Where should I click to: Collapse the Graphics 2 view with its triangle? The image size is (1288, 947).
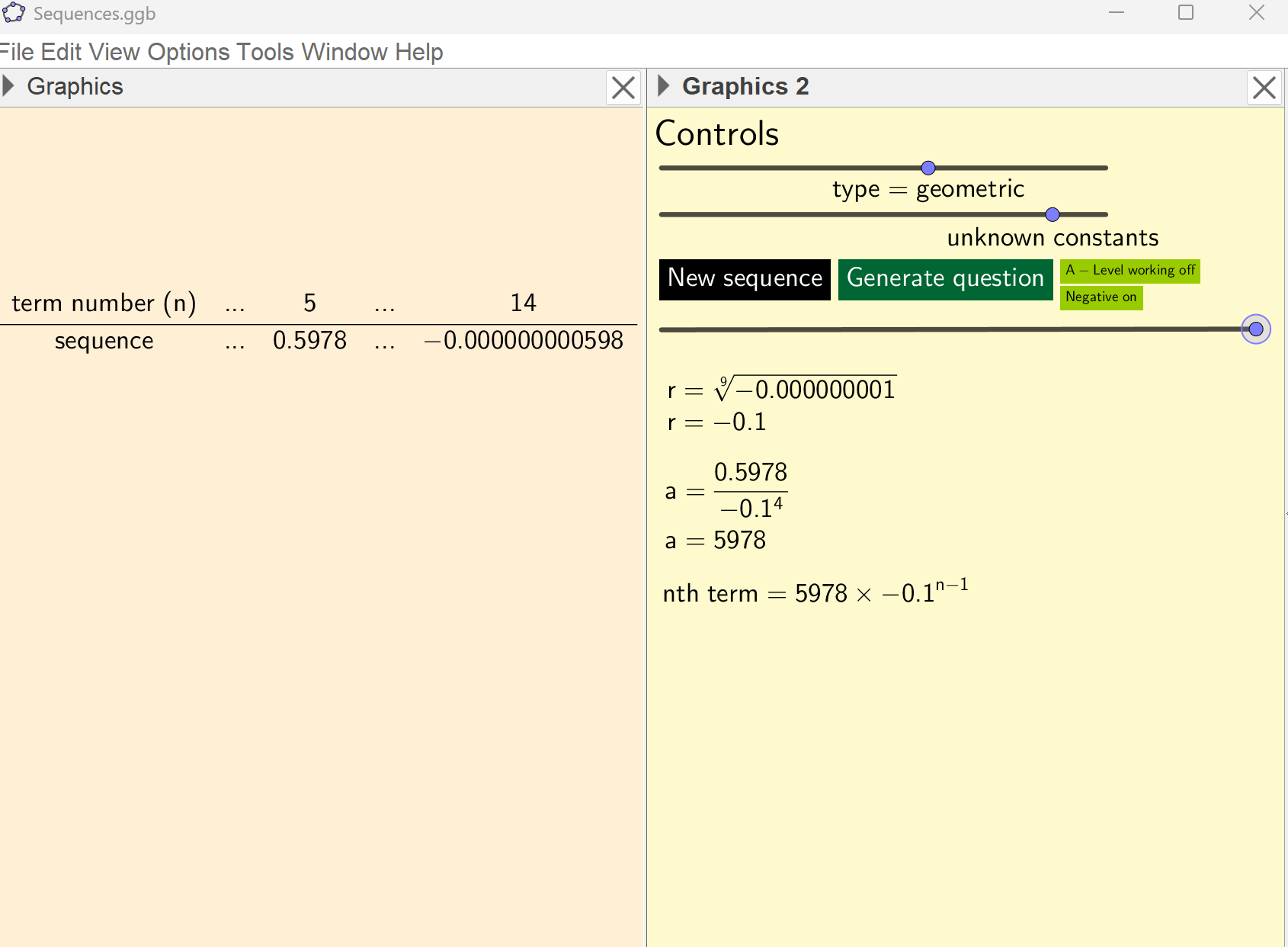[x=662, y=86]
